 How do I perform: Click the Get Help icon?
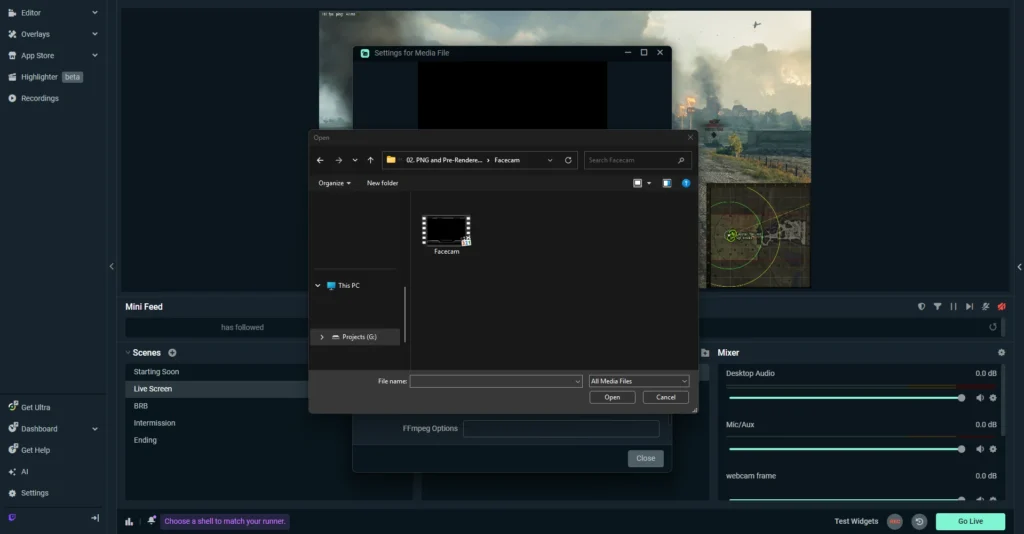[12, 450]
